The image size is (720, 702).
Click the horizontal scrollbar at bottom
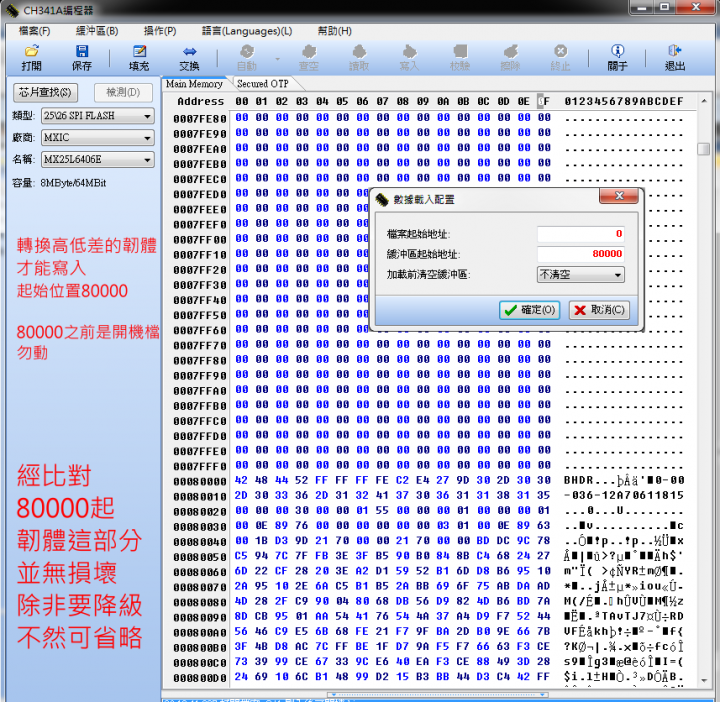point(438,695)
